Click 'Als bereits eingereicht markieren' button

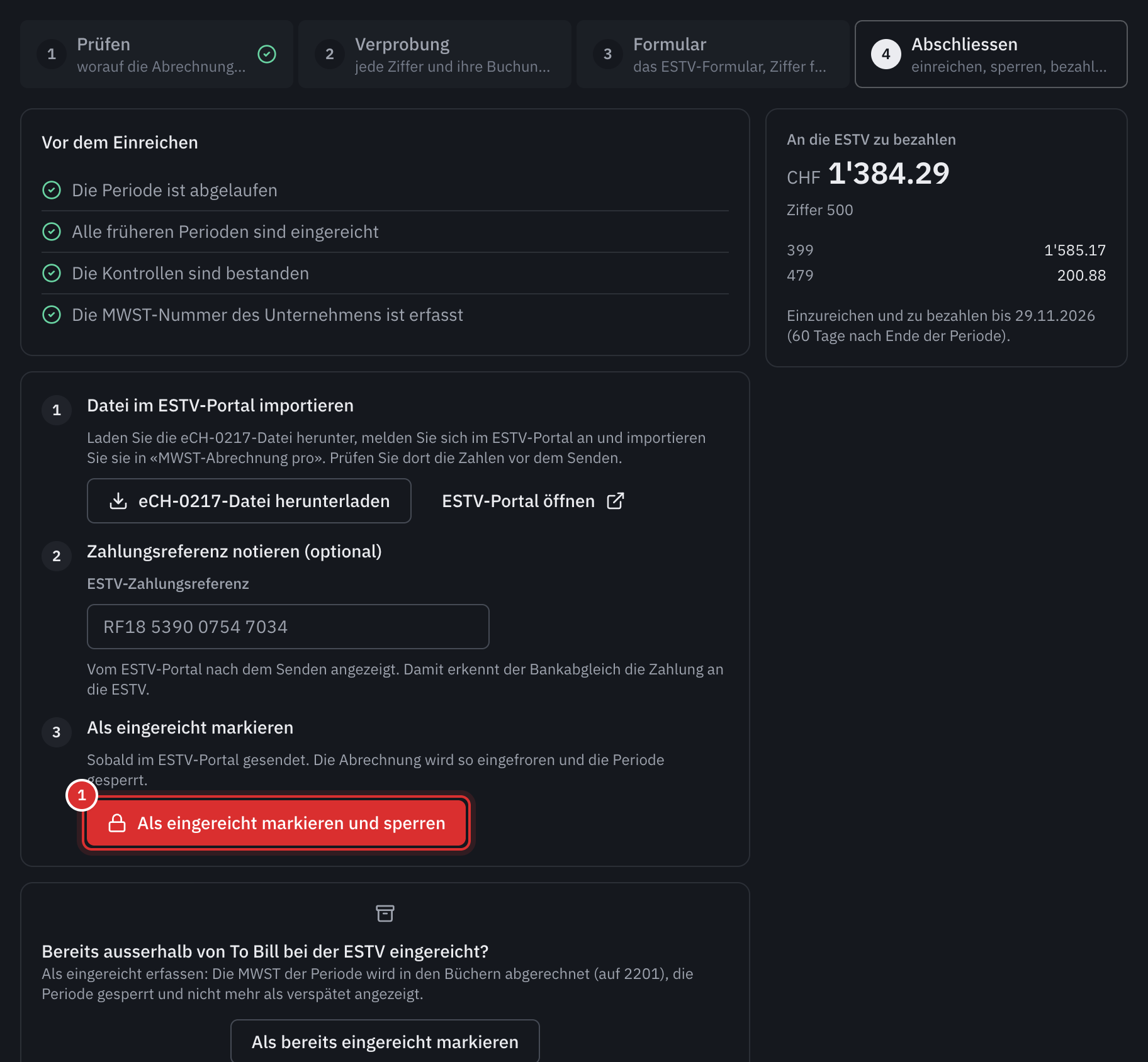385,1042
